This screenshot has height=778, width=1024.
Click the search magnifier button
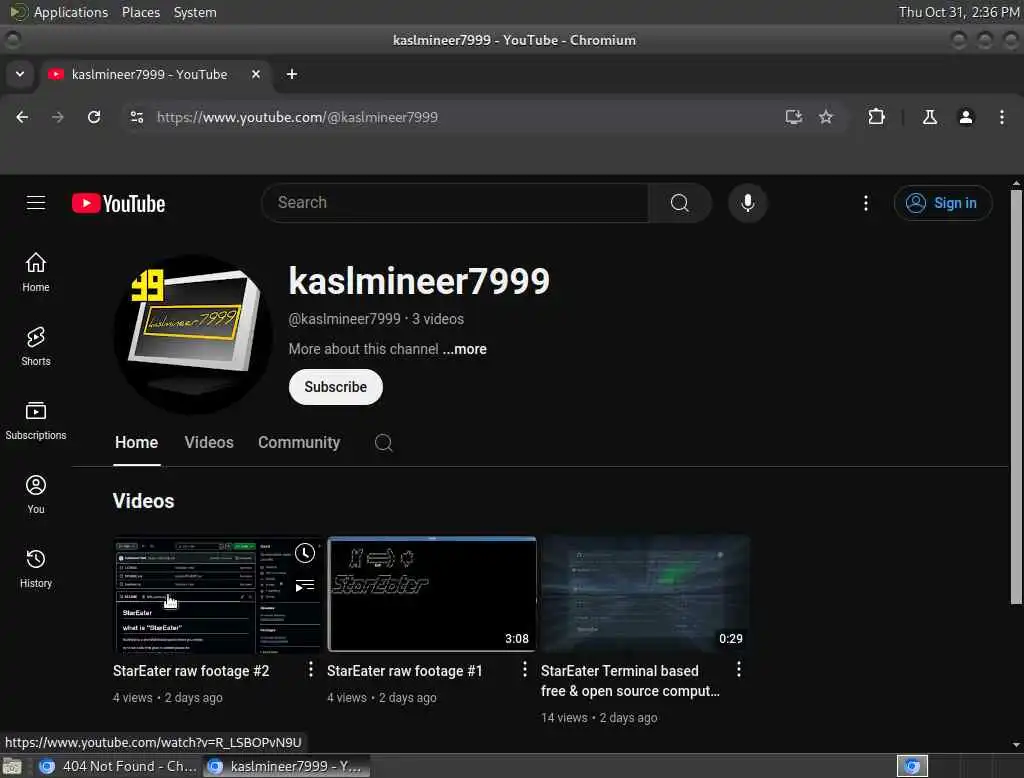coord(679,203)
